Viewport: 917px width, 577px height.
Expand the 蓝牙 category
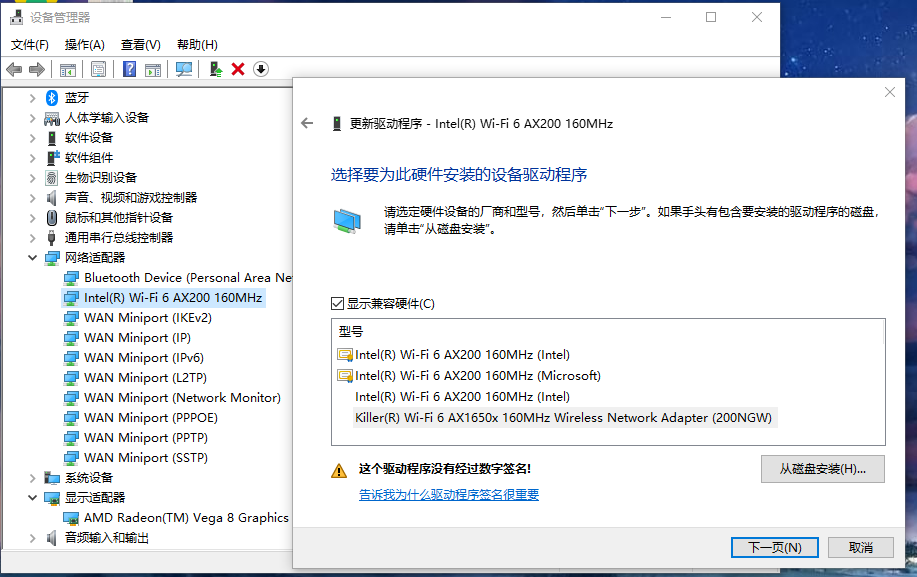pyautogui.click(x=33, y=98)
